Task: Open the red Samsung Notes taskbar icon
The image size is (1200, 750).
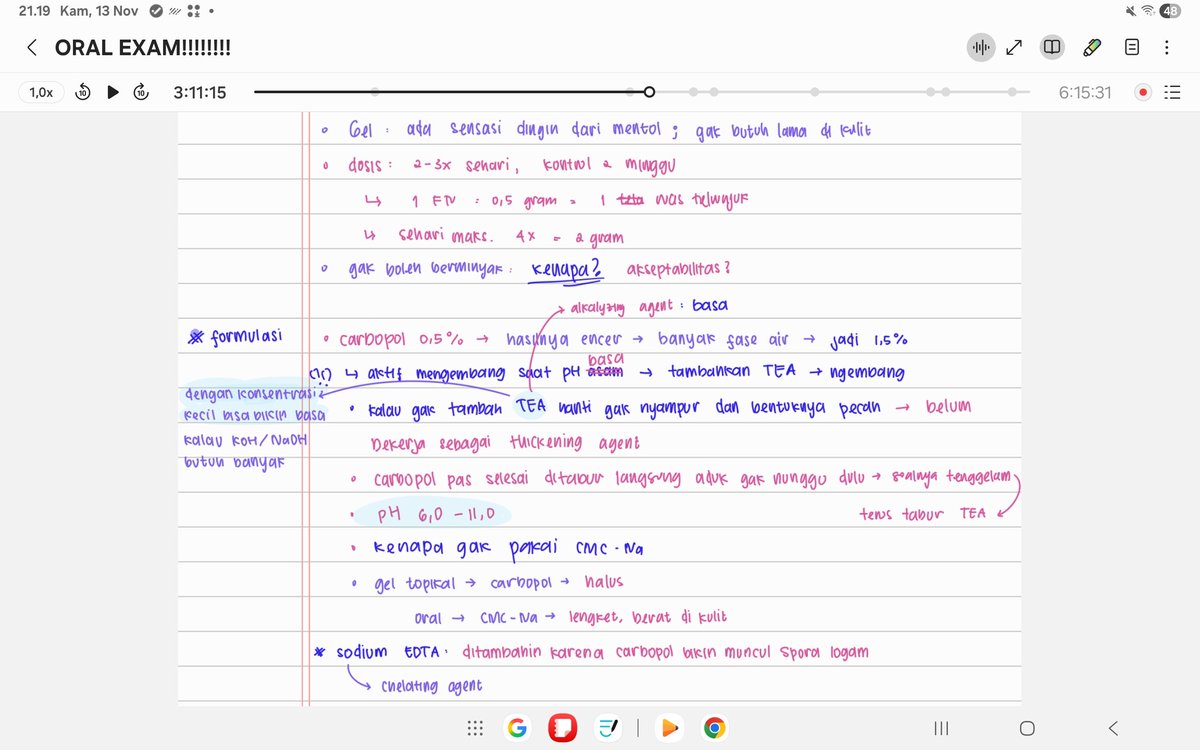Action: pyautogui.click(x=565, y=728)
